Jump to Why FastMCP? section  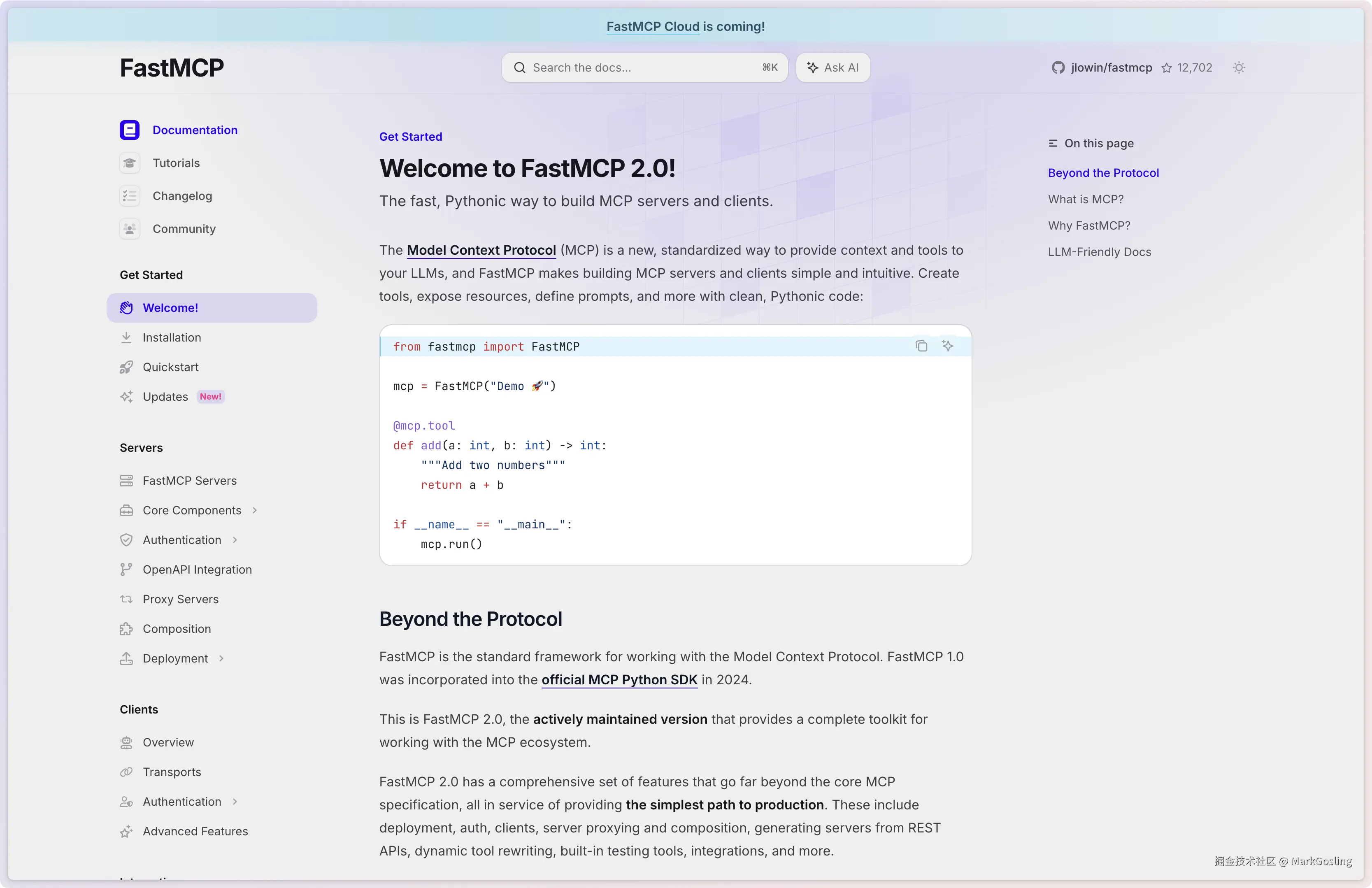pos(1088,225)
